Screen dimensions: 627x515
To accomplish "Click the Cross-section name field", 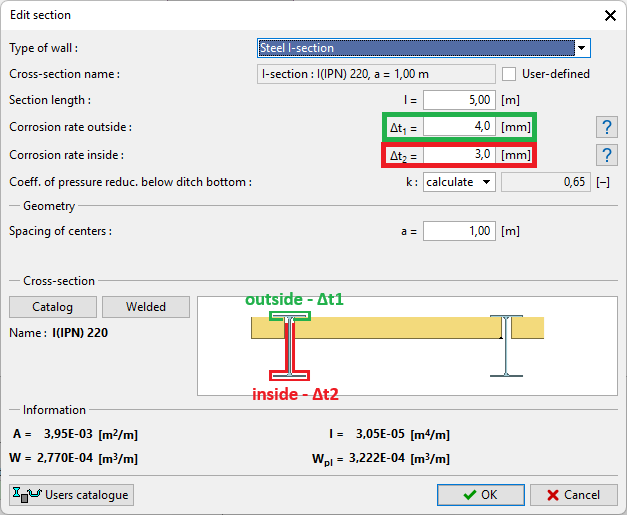I will (x=376, y=74).
